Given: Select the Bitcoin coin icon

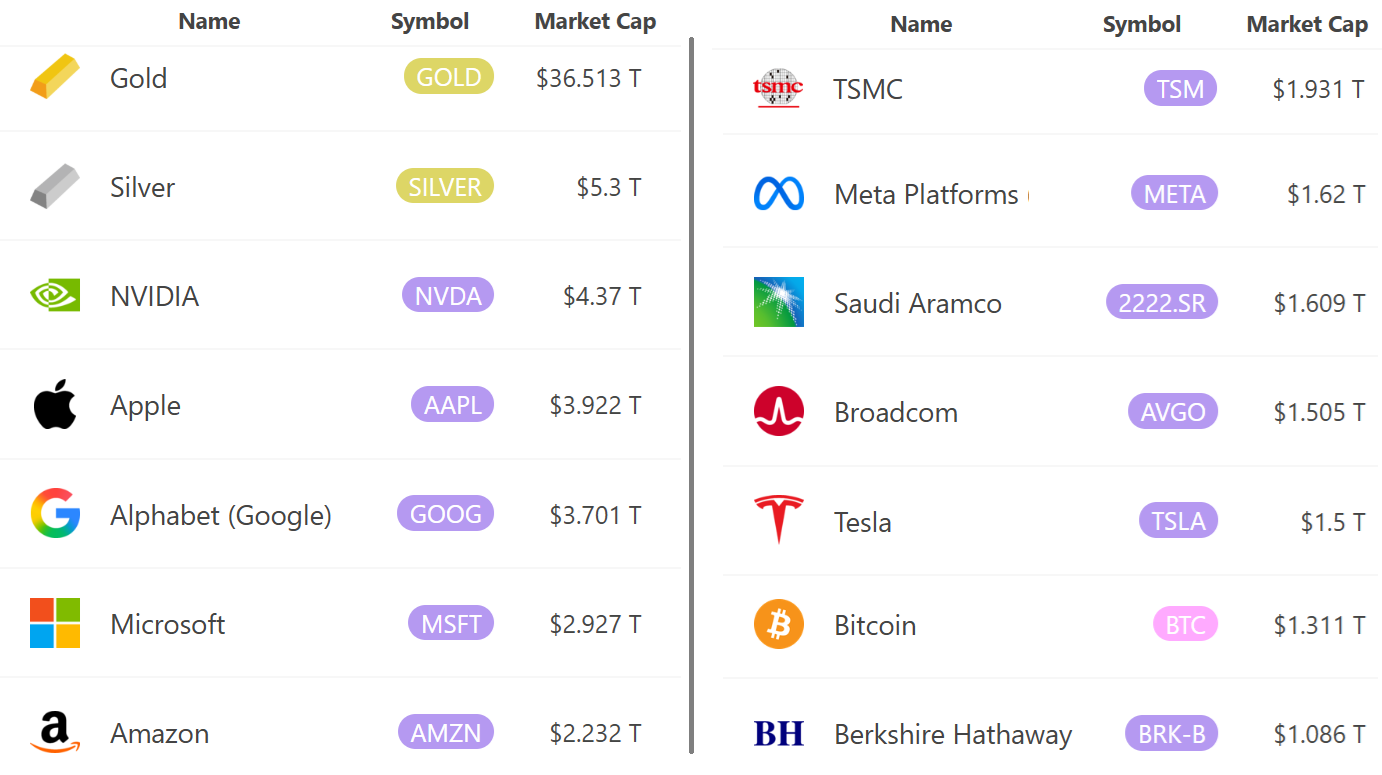Looking at the screenshot, I should (778, 624).
